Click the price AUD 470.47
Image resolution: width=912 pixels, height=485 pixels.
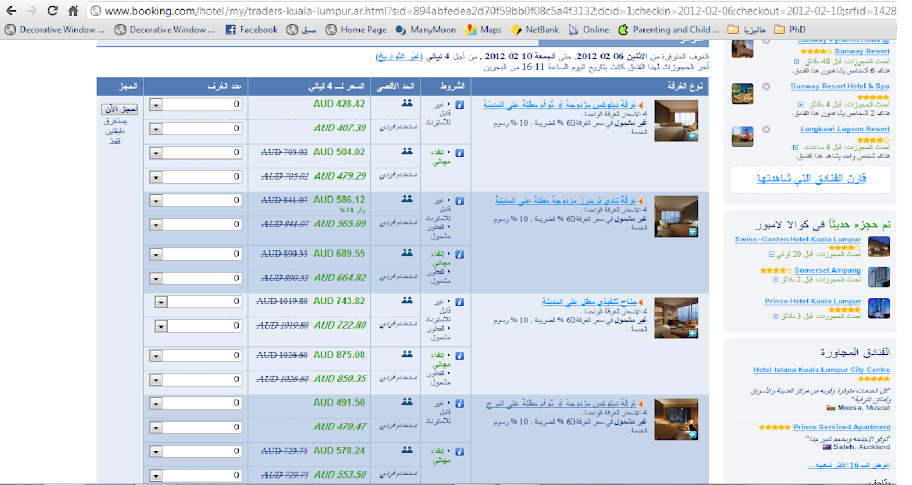point(340,427)
